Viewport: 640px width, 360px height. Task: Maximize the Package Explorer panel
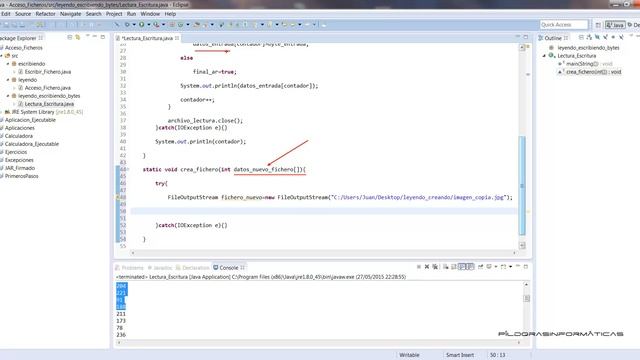pos(103,37)
